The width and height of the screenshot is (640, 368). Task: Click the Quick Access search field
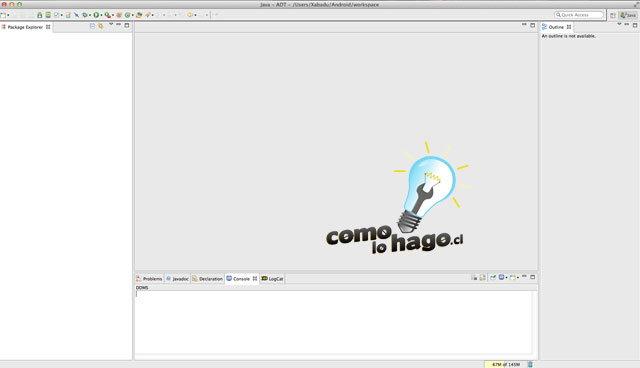pyautogui.click(x=579, y=15)
